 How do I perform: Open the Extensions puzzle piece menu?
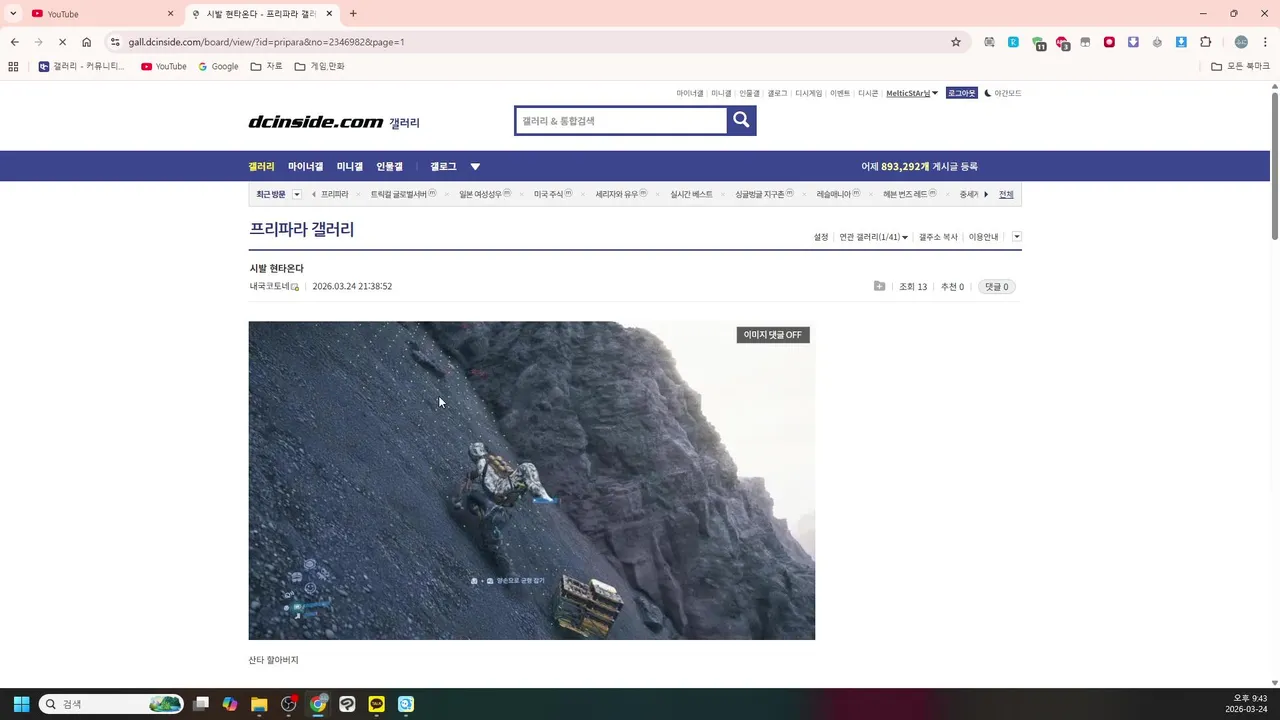tap(1205, 42)
